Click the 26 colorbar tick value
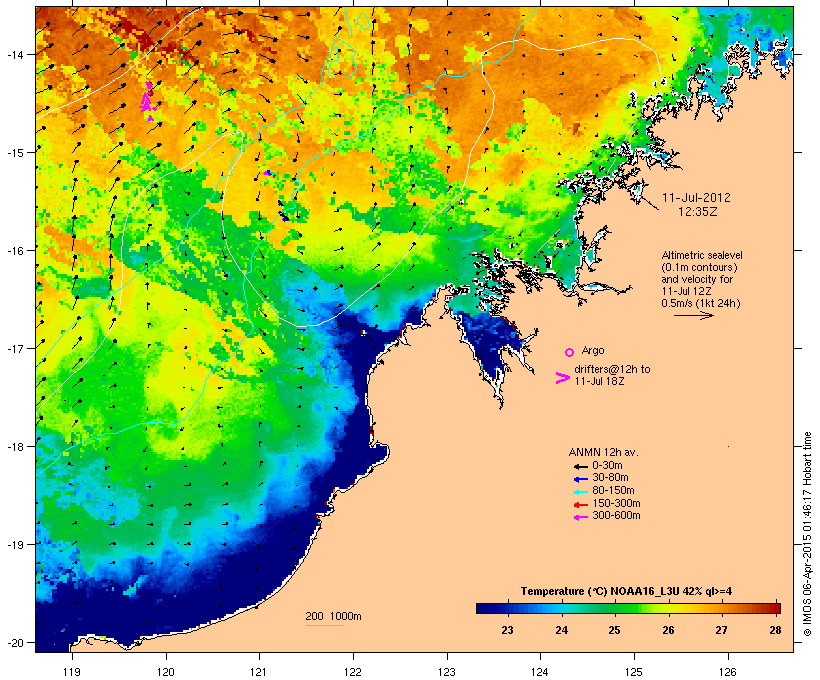Screen dimensions: 820x680 [x=668, y=630]
